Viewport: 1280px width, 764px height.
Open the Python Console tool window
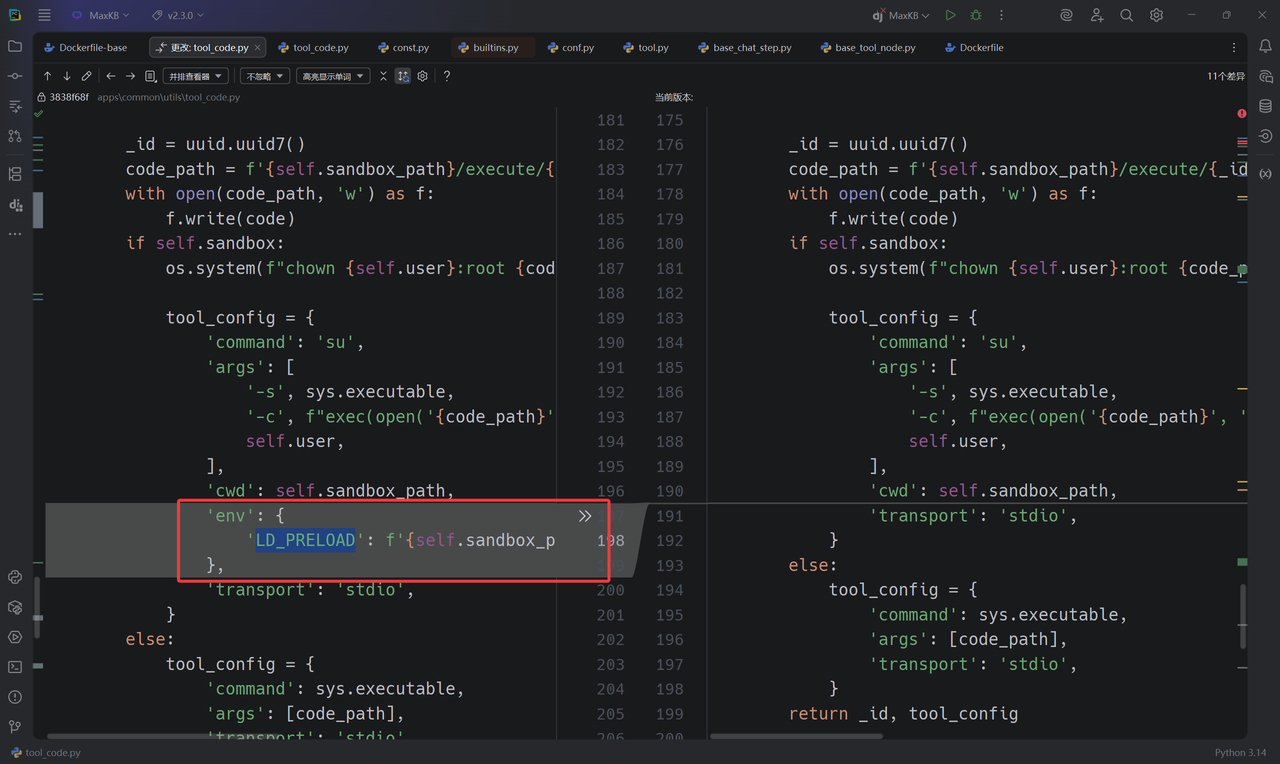(x=15, y=577)
